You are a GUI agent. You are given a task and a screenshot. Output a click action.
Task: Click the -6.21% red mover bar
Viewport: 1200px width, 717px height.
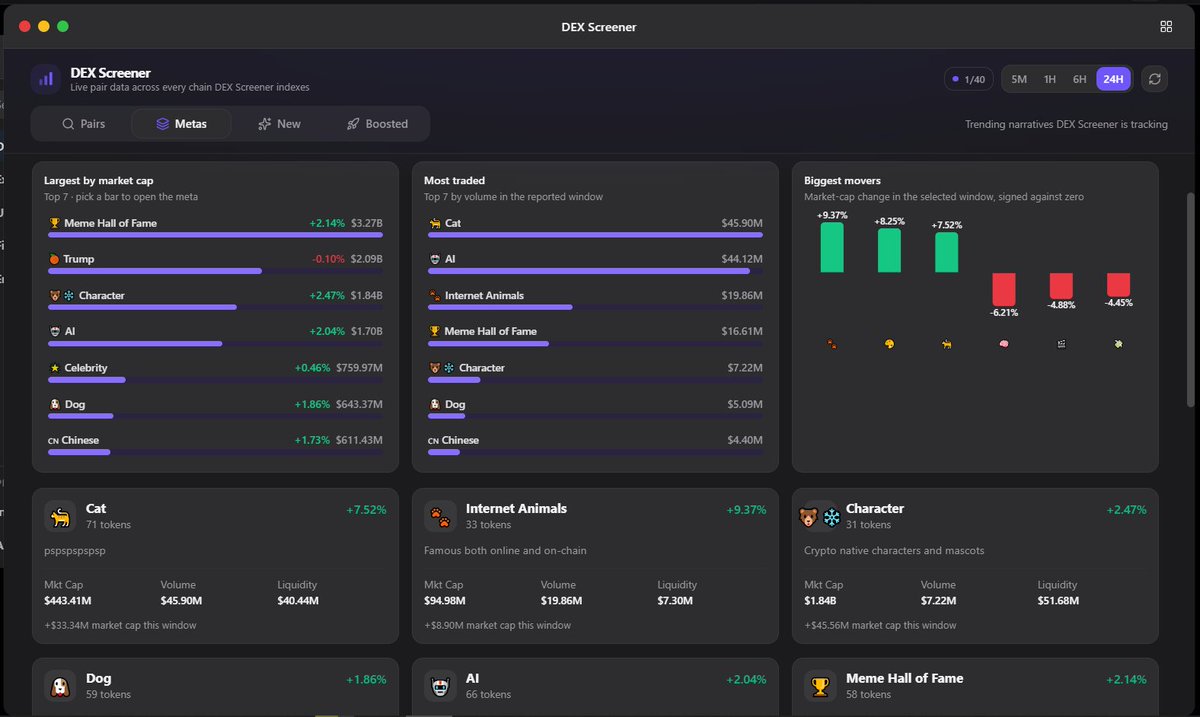click(1003, 290)
